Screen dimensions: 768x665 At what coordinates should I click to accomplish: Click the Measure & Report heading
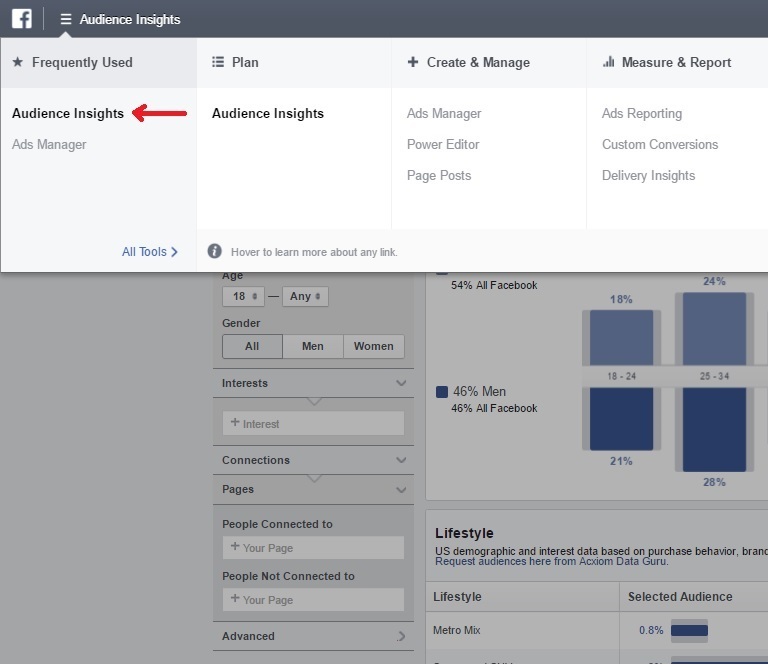tap(676, 62)
